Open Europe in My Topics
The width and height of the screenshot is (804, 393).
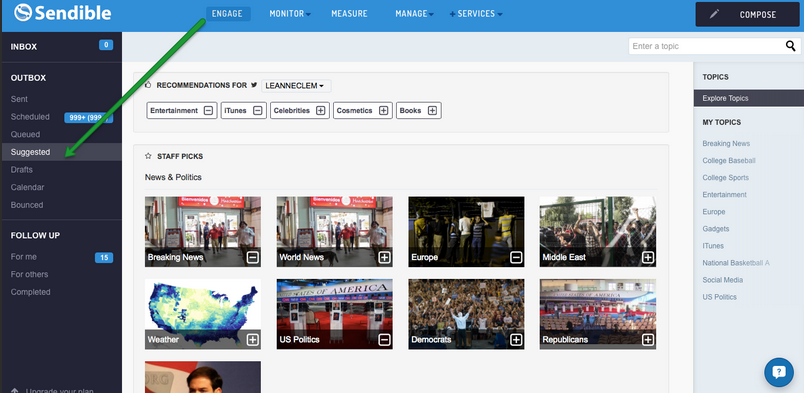714,212
